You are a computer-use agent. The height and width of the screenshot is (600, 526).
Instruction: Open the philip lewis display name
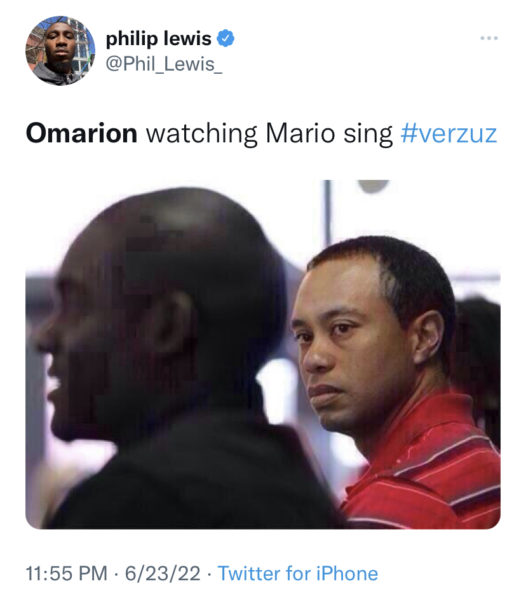(x=158, y=38)
